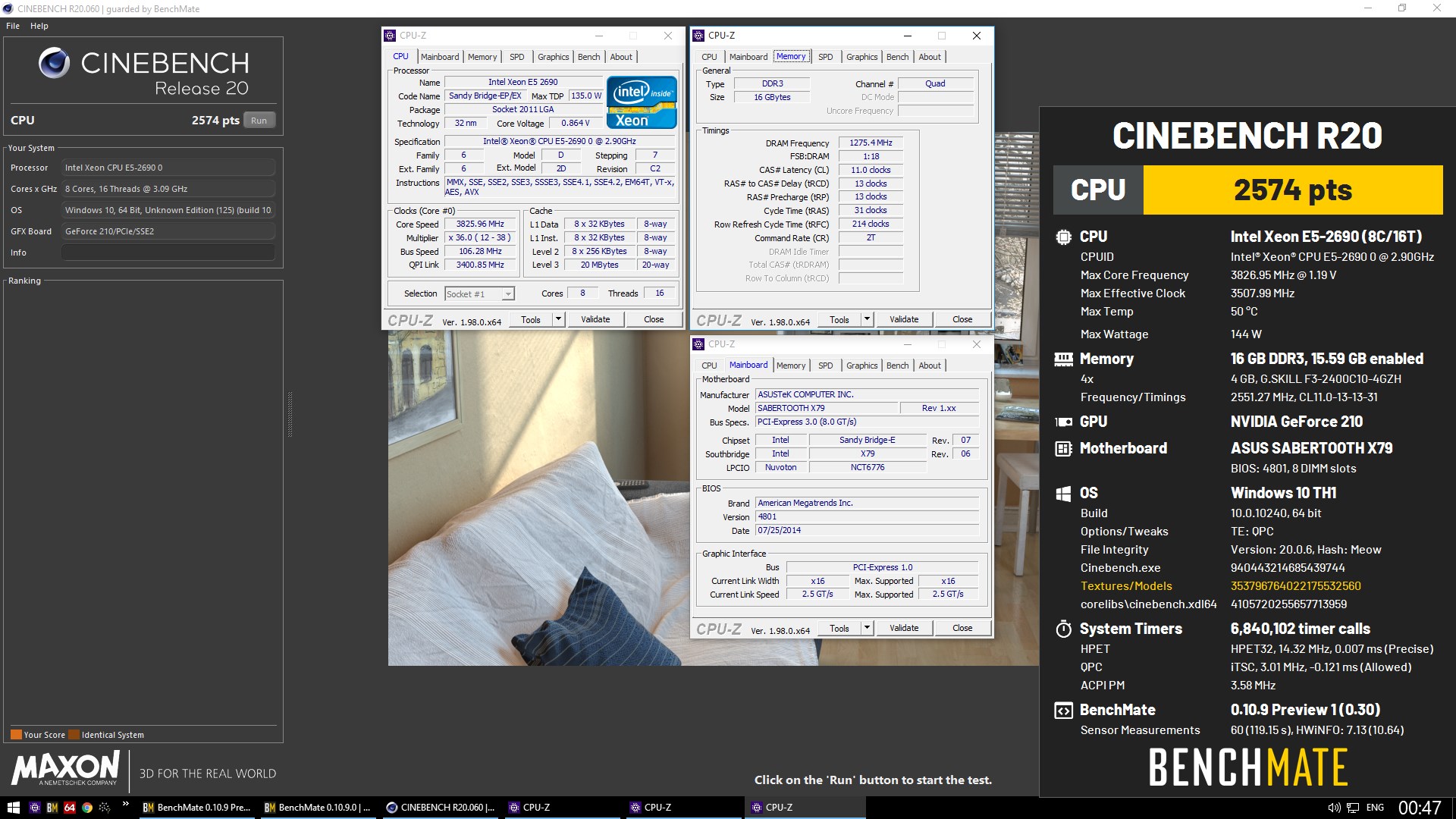
Task: Click the System Timers stopwatch icon
Action: click(1063, 629)
